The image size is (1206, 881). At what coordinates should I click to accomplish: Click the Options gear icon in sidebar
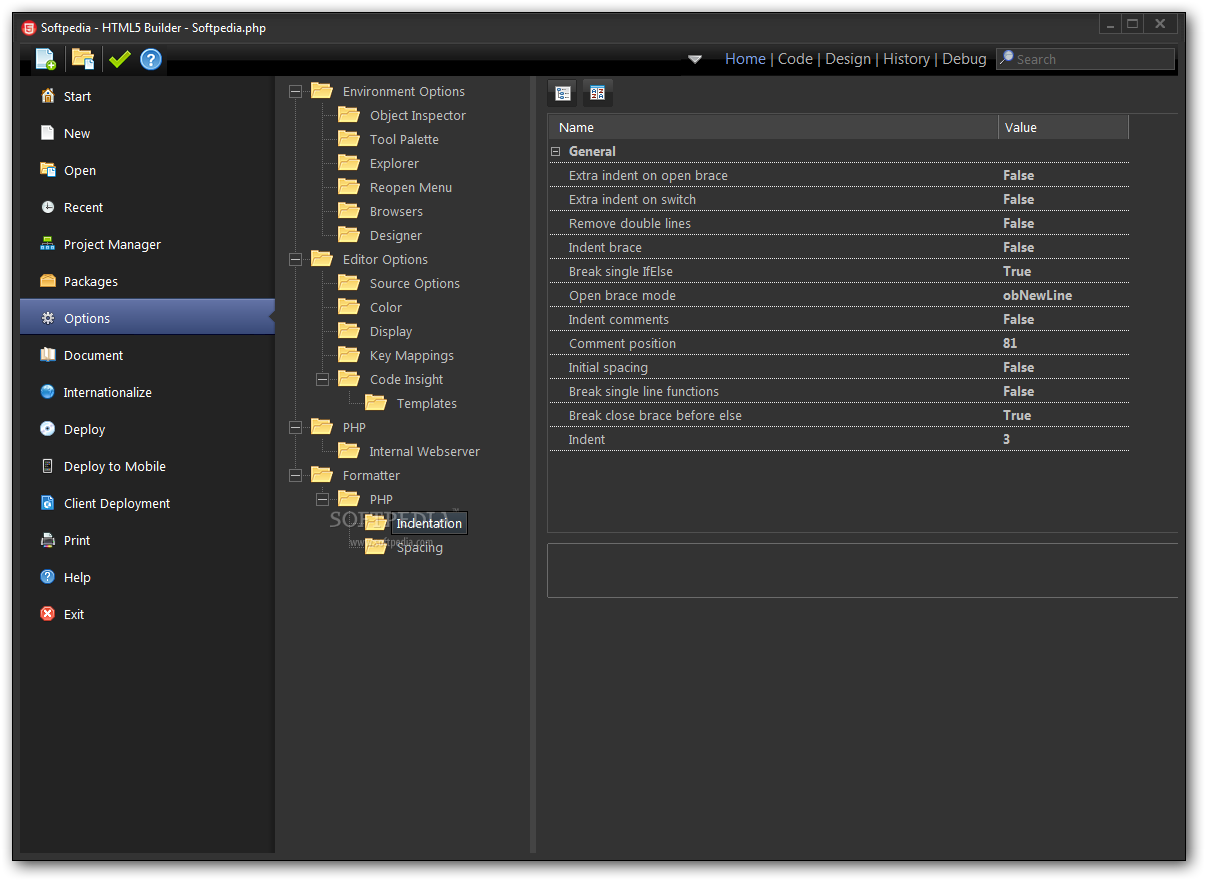(47, 318)
